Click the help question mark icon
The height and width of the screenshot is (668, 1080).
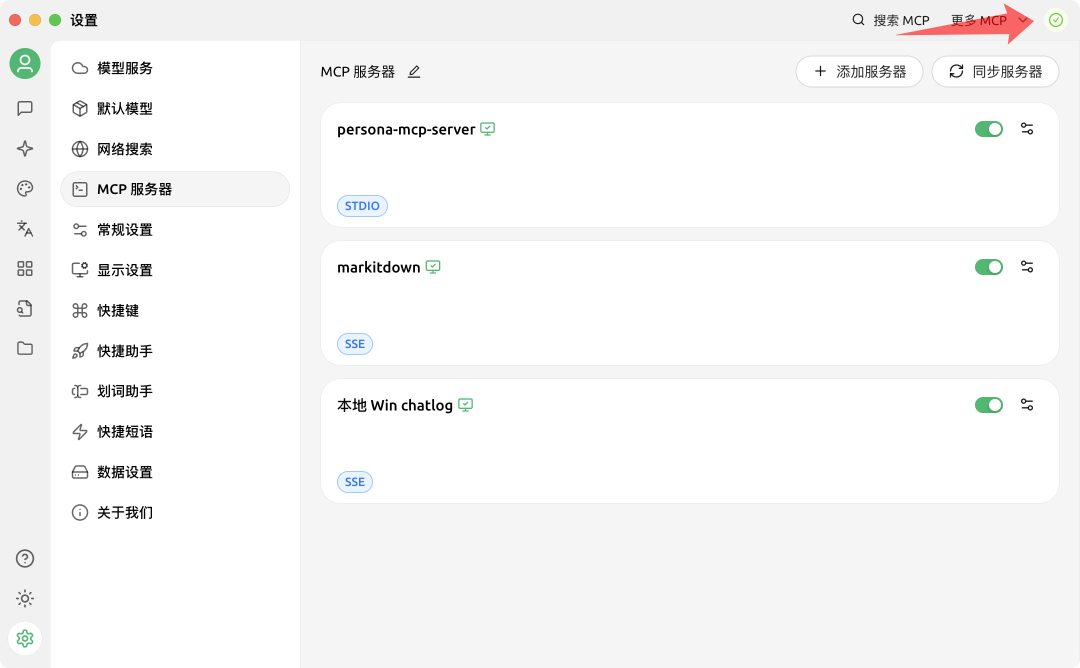[x=25, y=559]
